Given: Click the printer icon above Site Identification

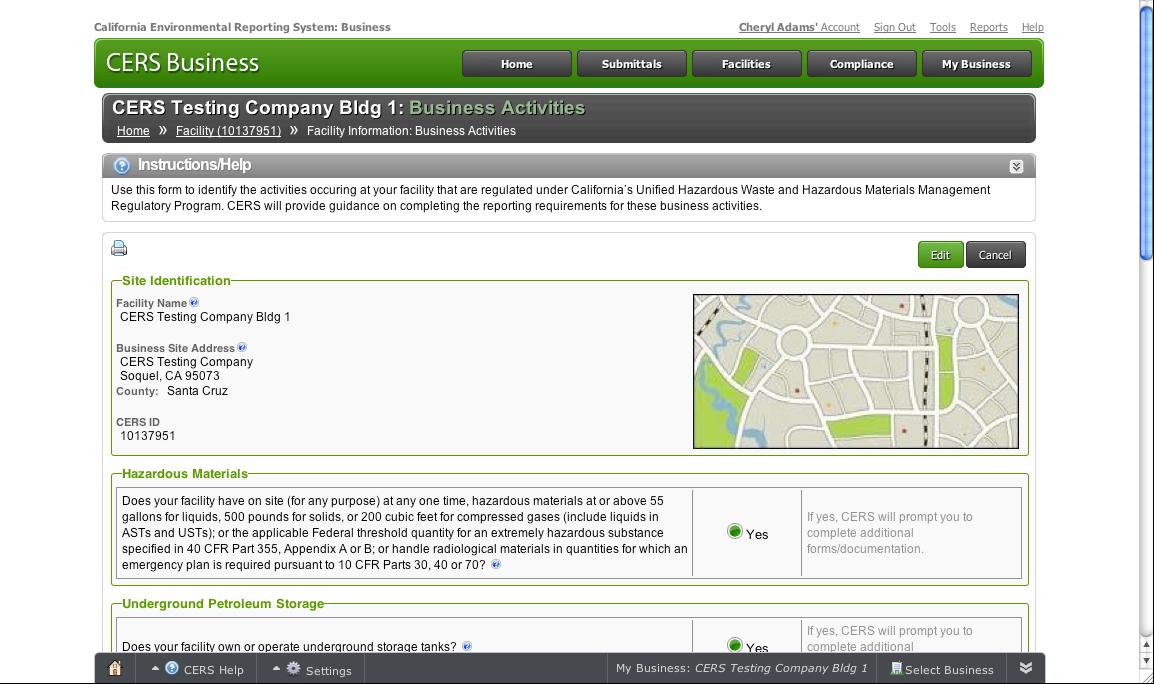Looking at the screenshot, I should (118, 248).
